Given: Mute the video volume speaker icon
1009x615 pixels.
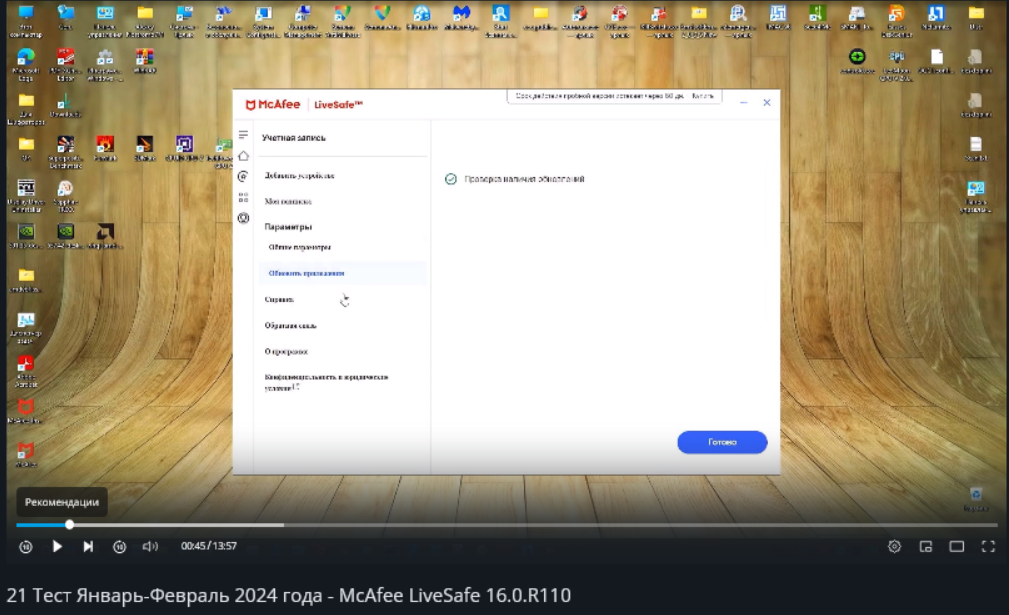Looking at the screenshot, I should (150, 546).
